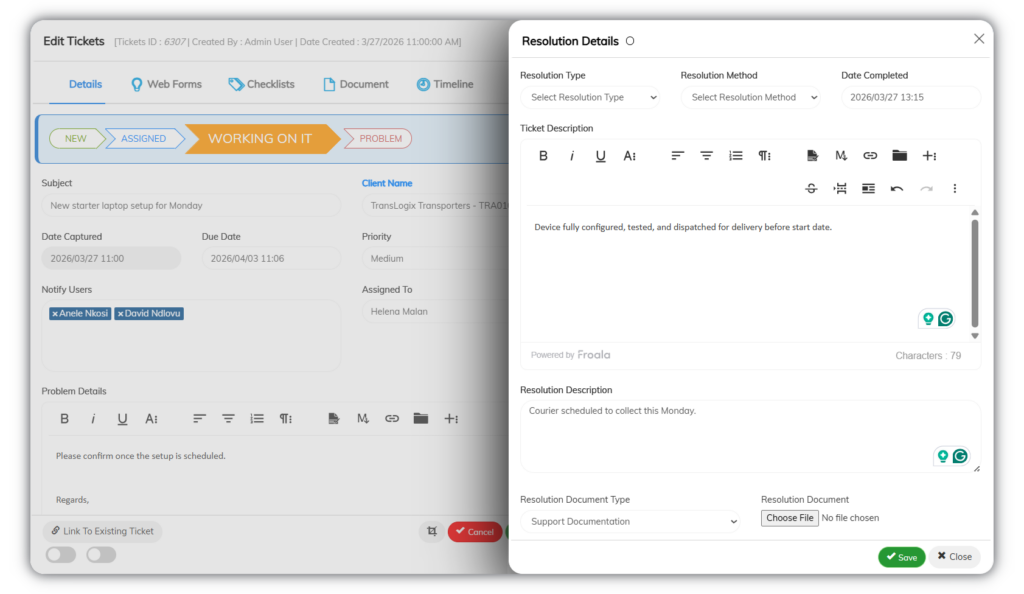The image size is (1024, 594).
Task: Switch to the Details tab
Action: [86, 84]
